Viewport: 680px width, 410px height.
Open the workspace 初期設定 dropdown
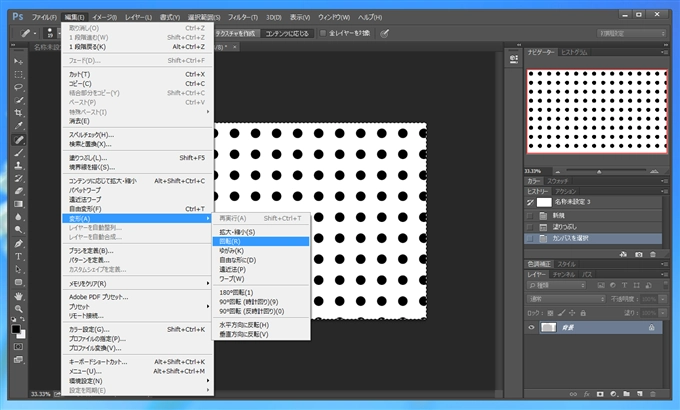point(631,33)
